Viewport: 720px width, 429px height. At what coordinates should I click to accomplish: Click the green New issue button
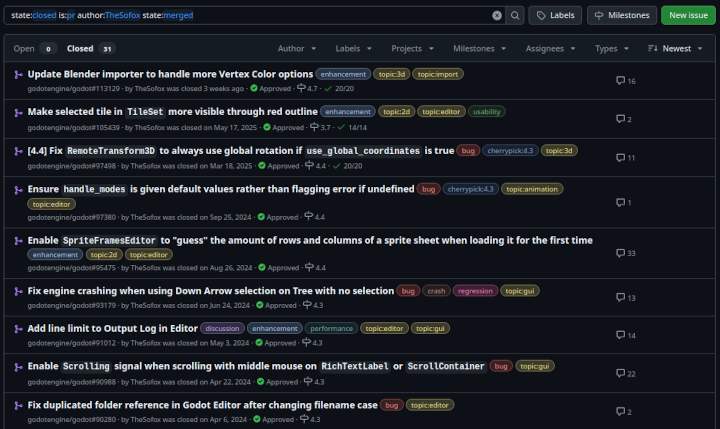coord(688,16)
